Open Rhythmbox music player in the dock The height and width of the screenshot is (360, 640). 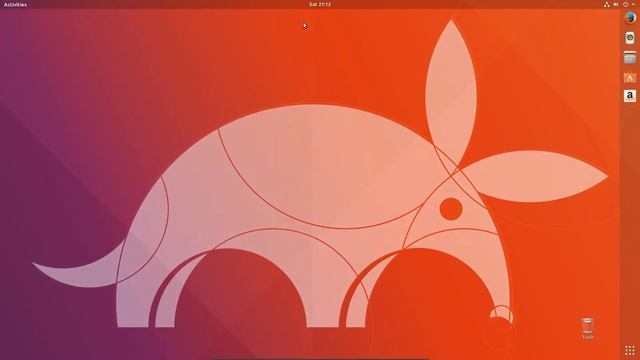[x=630, y=38]
